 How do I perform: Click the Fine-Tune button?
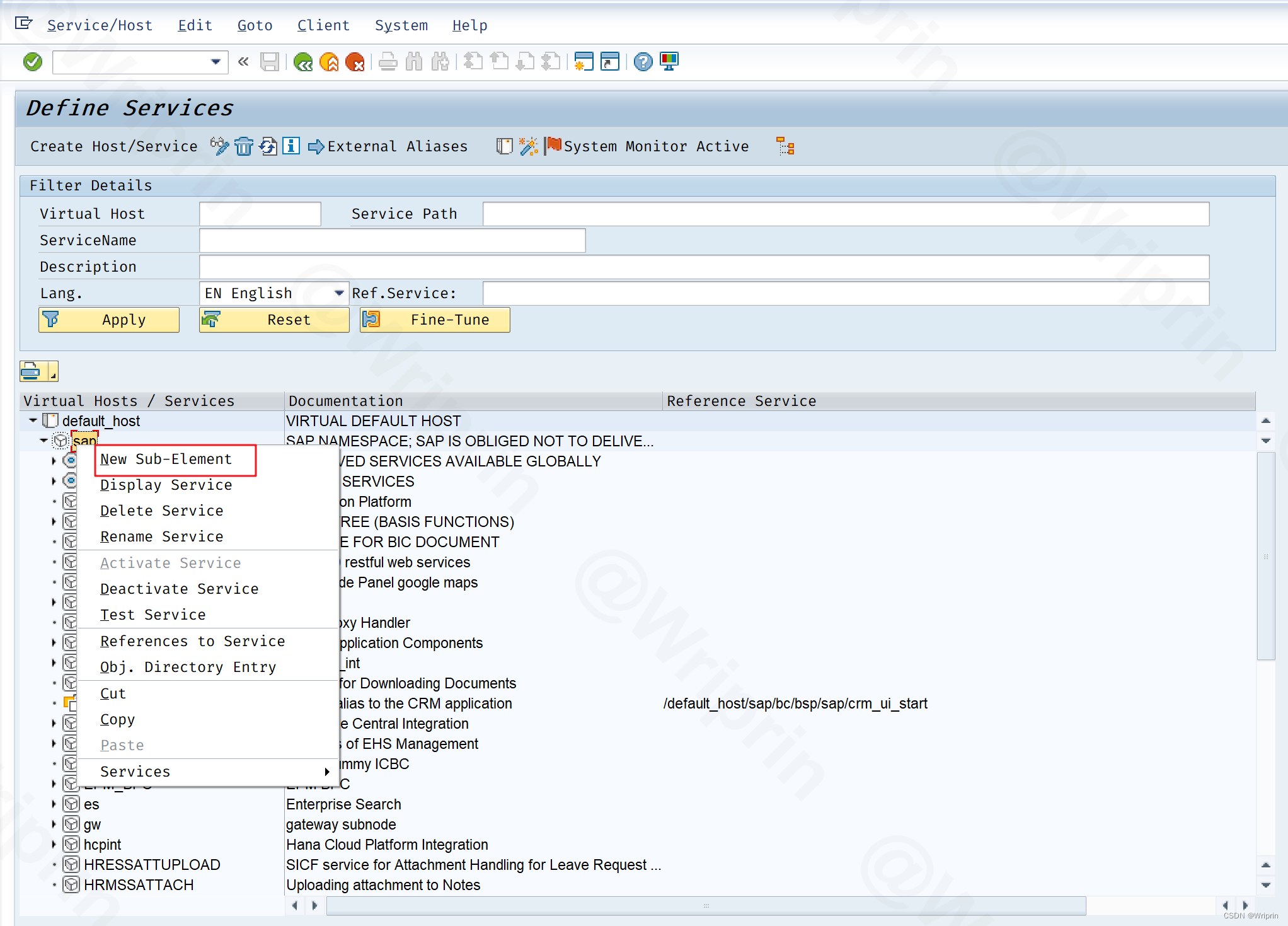point(435,320)
